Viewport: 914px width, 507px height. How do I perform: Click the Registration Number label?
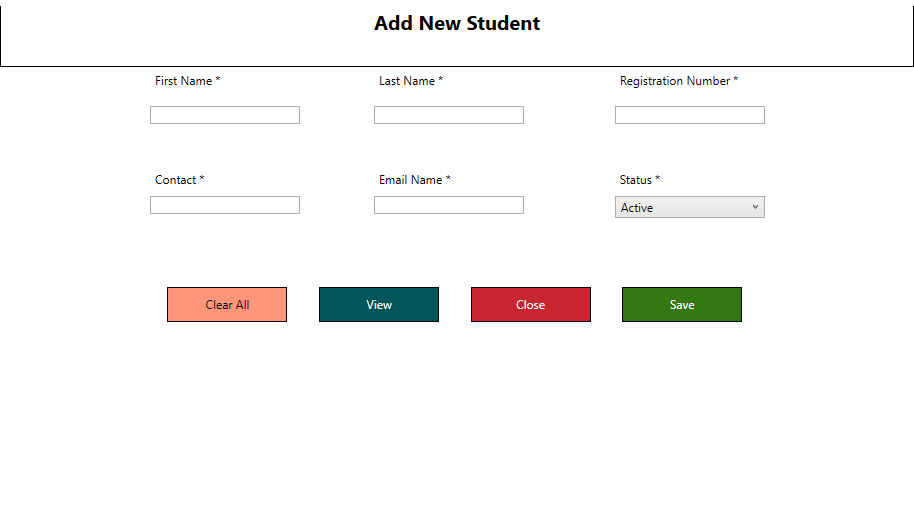[x=675, y=81]
